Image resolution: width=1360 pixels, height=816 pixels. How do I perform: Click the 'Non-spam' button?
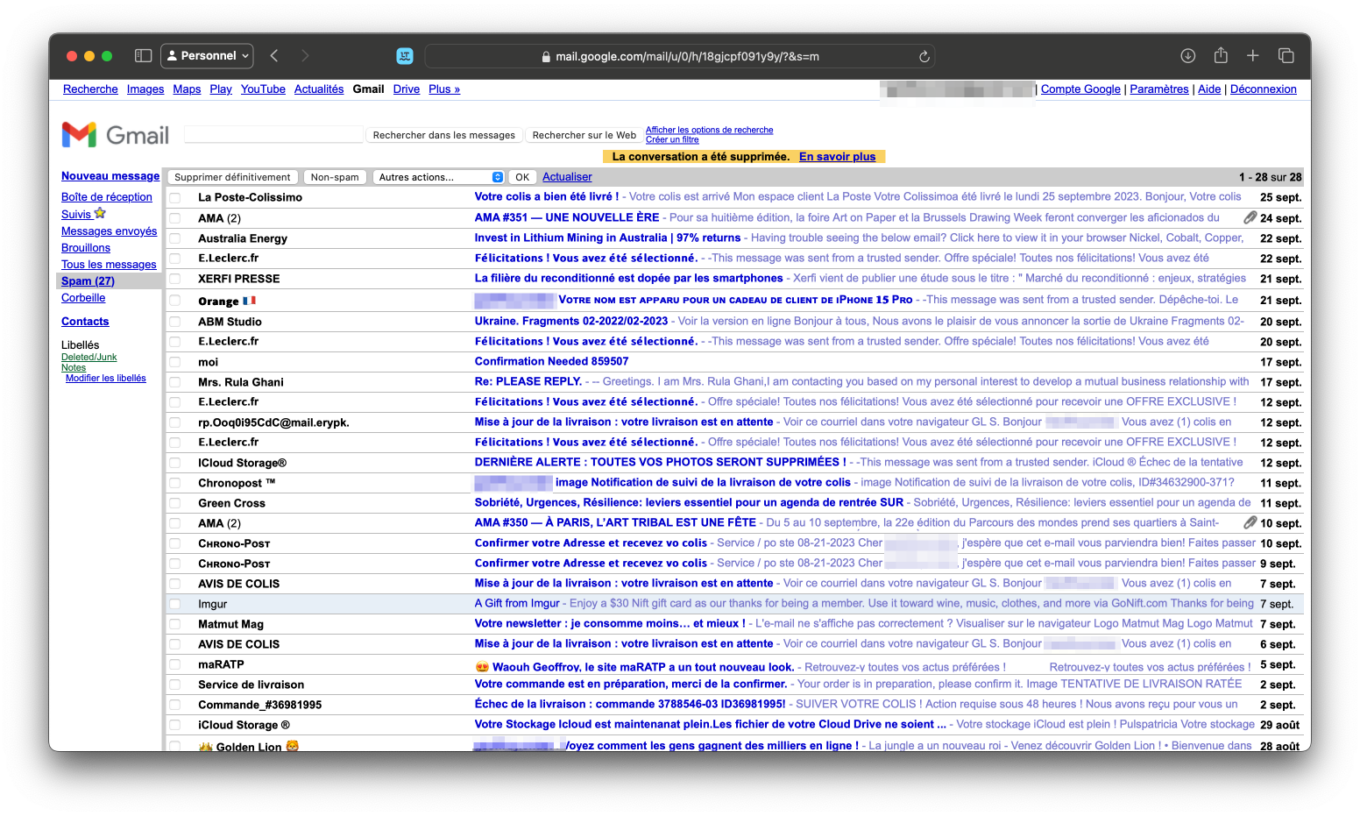(335, 177)
